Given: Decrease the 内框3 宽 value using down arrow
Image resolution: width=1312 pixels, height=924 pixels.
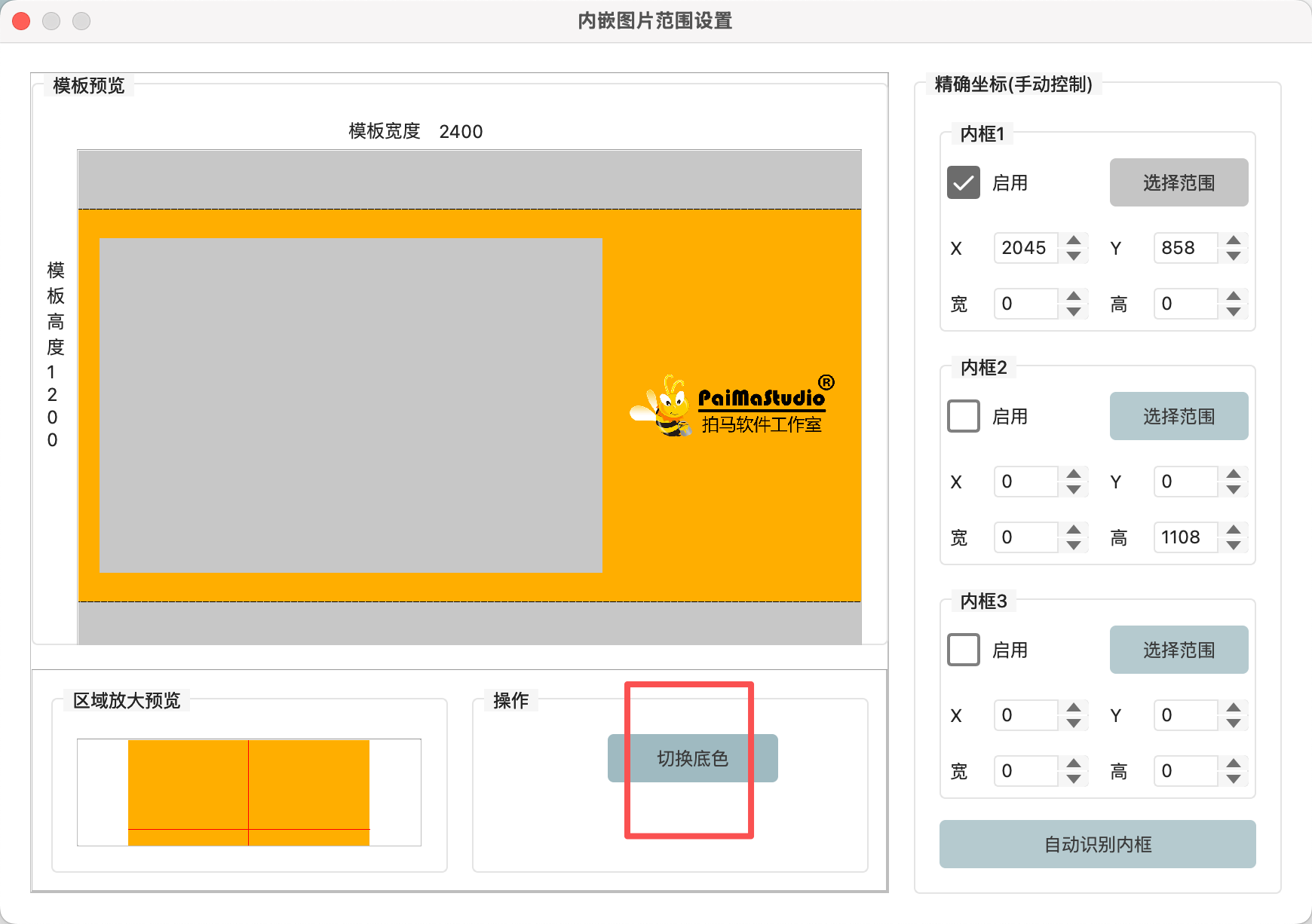Looking at the screenshot, I should coord(1074,779).
